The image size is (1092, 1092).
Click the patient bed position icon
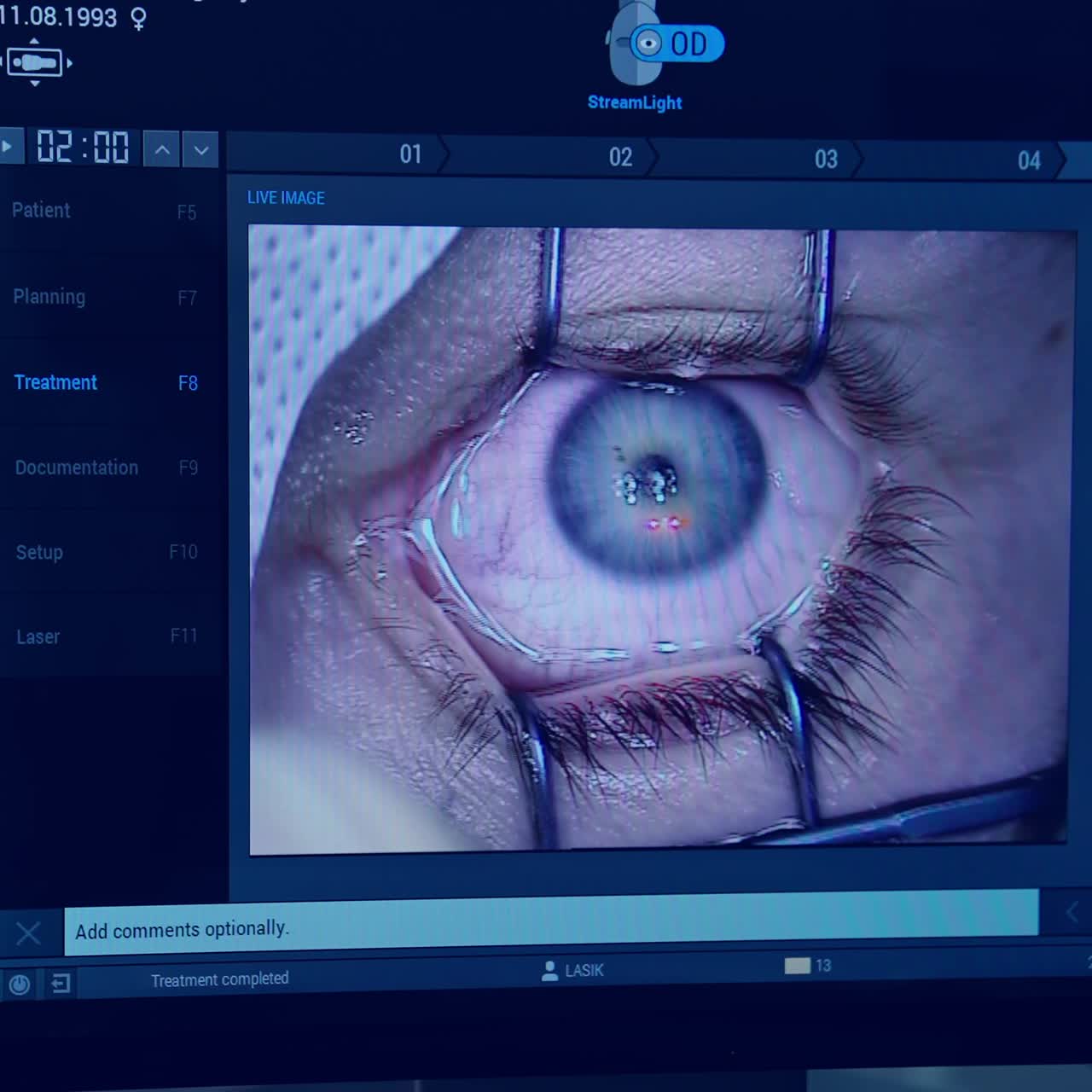tap(35, 63)
